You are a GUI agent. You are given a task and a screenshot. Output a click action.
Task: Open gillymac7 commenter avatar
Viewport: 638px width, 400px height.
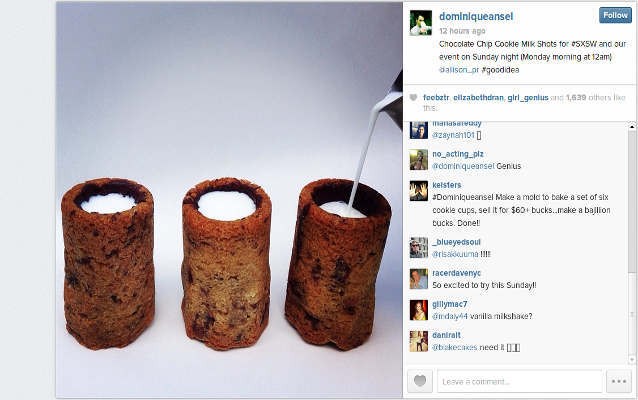click(x=419, y=310)
